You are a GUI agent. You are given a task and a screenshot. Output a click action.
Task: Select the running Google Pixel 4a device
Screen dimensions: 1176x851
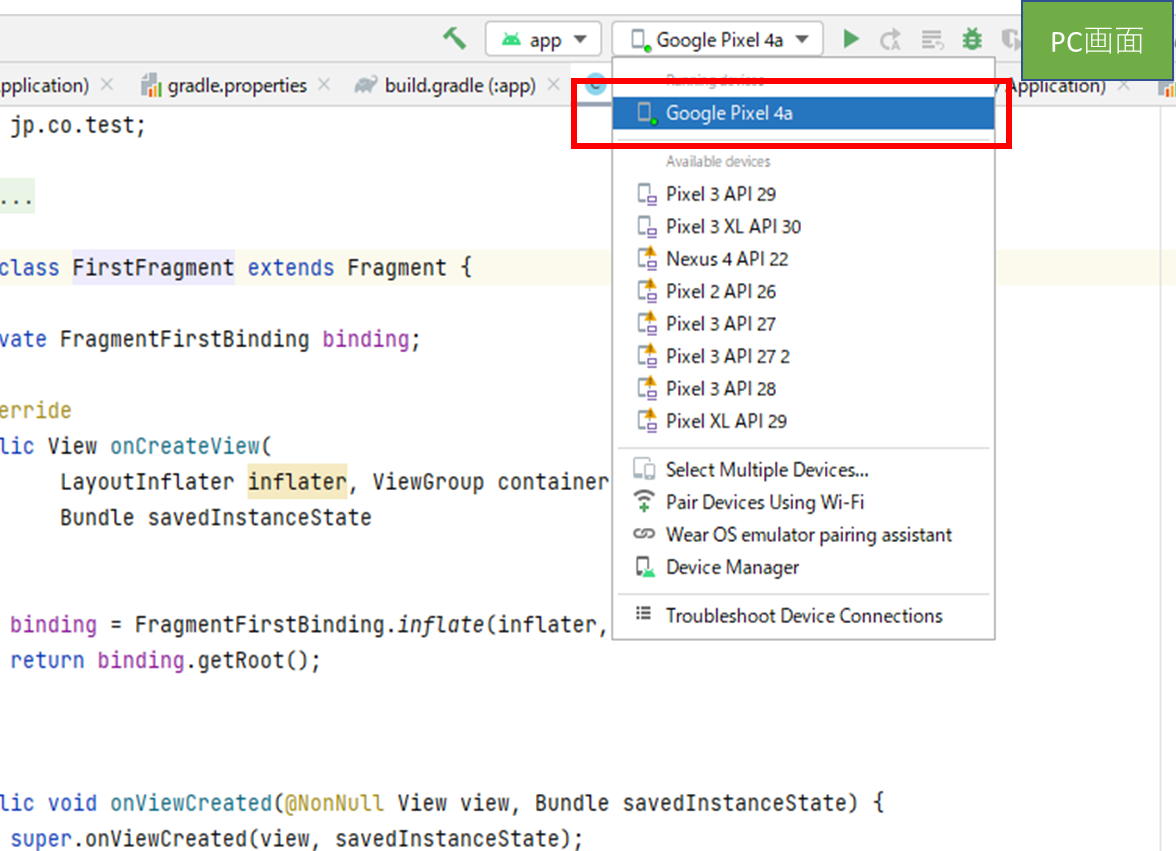(x=803, y=113)
